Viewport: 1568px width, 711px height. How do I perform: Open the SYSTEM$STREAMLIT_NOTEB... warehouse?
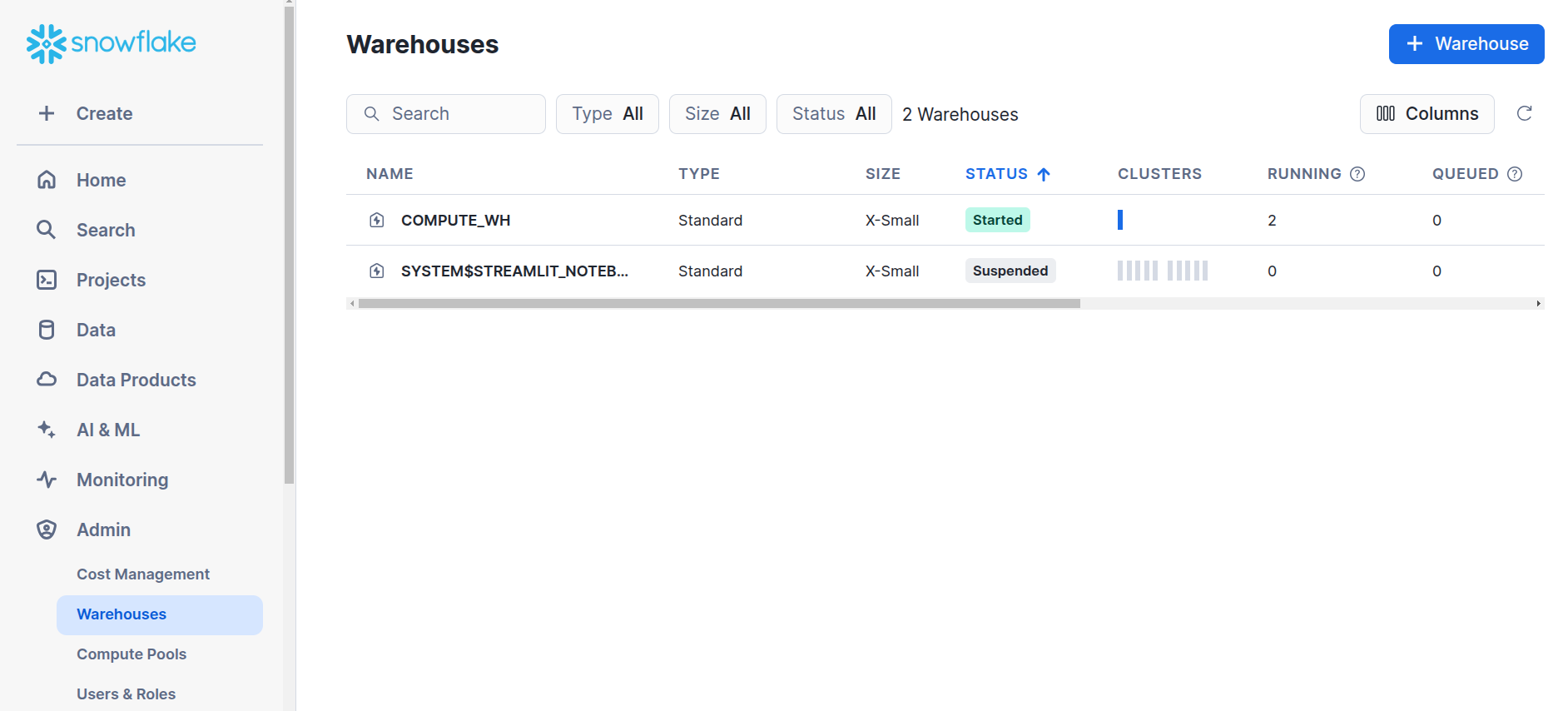pyautogui.click(x=514, y=271)
